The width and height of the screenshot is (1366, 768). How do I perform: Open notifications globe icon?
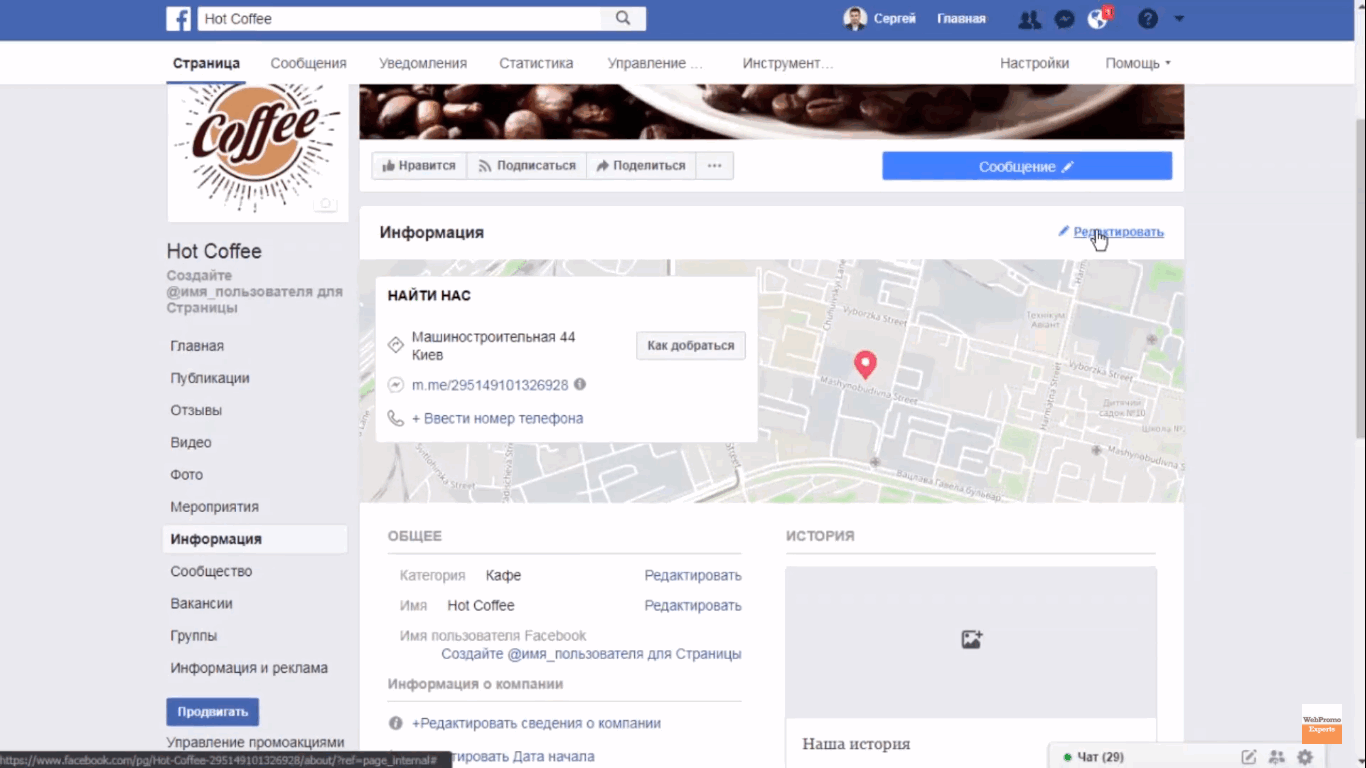point(1098,19)
